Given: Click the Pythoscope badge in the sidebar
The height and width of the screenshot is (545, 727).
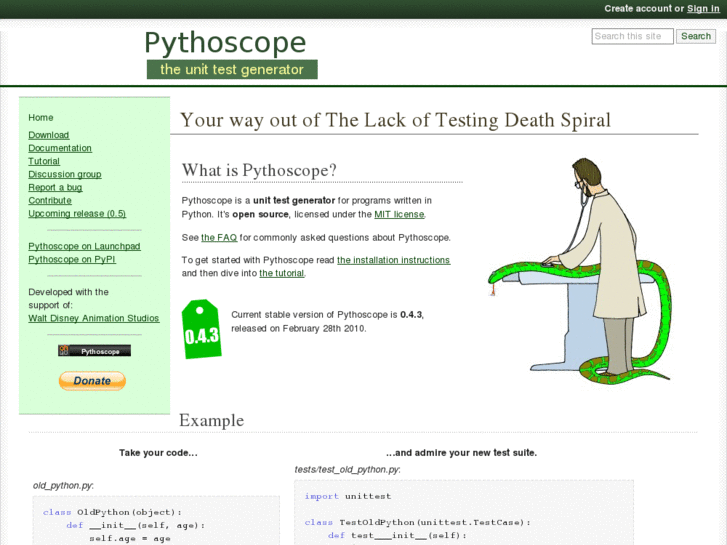Looking at the screenshot, I should (x=94, y=351).
